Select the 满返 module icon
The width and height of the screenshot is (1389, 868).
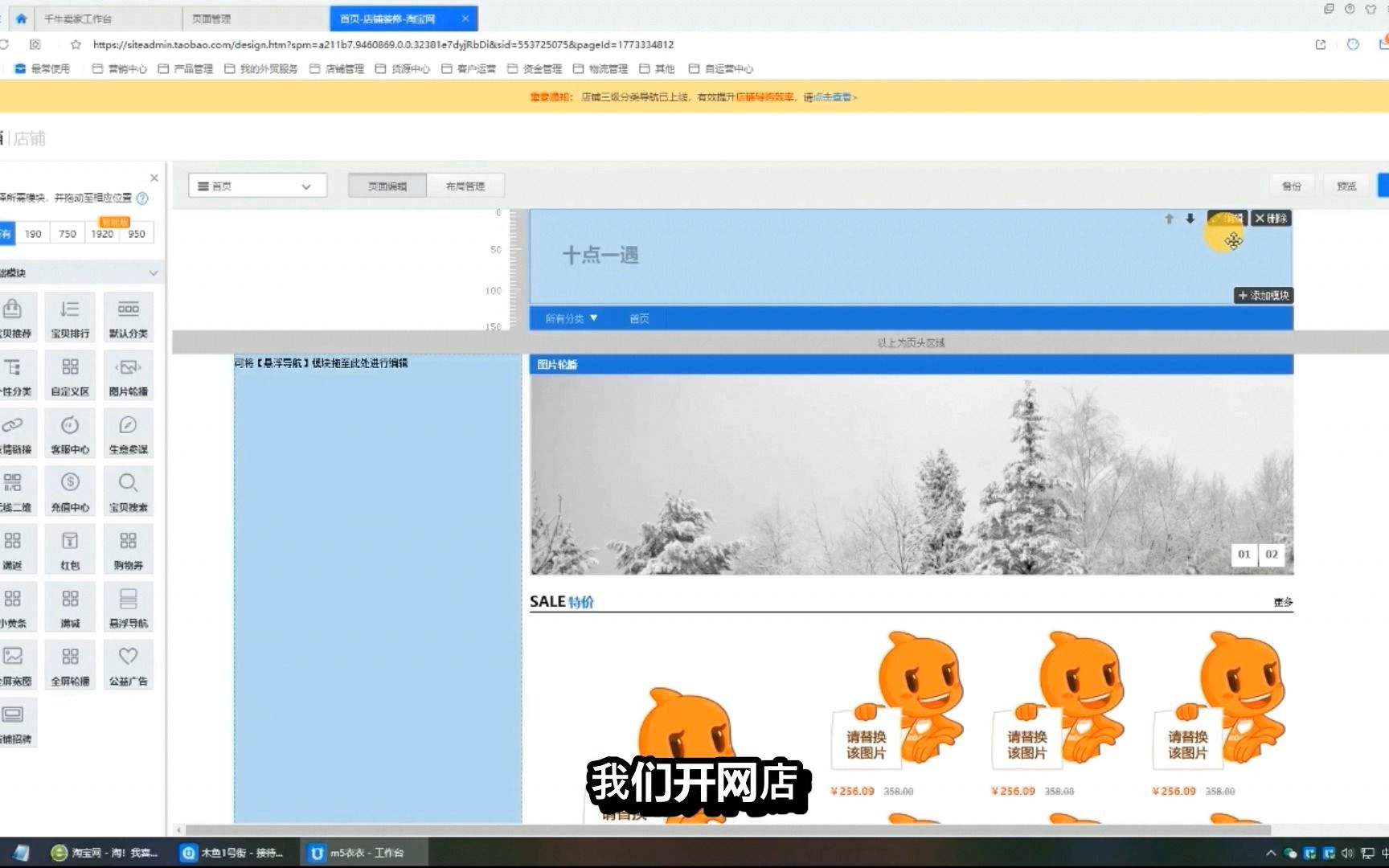[x=13, y=548]
